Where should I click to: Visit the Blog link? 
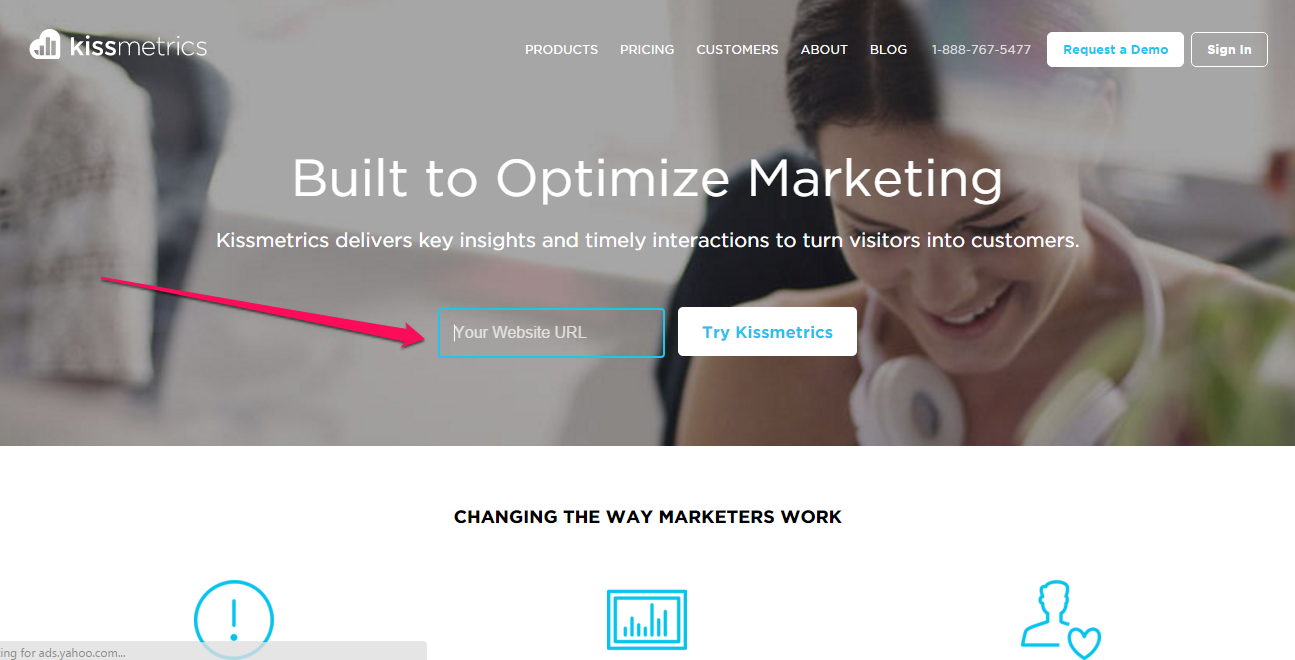coord(888,49)
